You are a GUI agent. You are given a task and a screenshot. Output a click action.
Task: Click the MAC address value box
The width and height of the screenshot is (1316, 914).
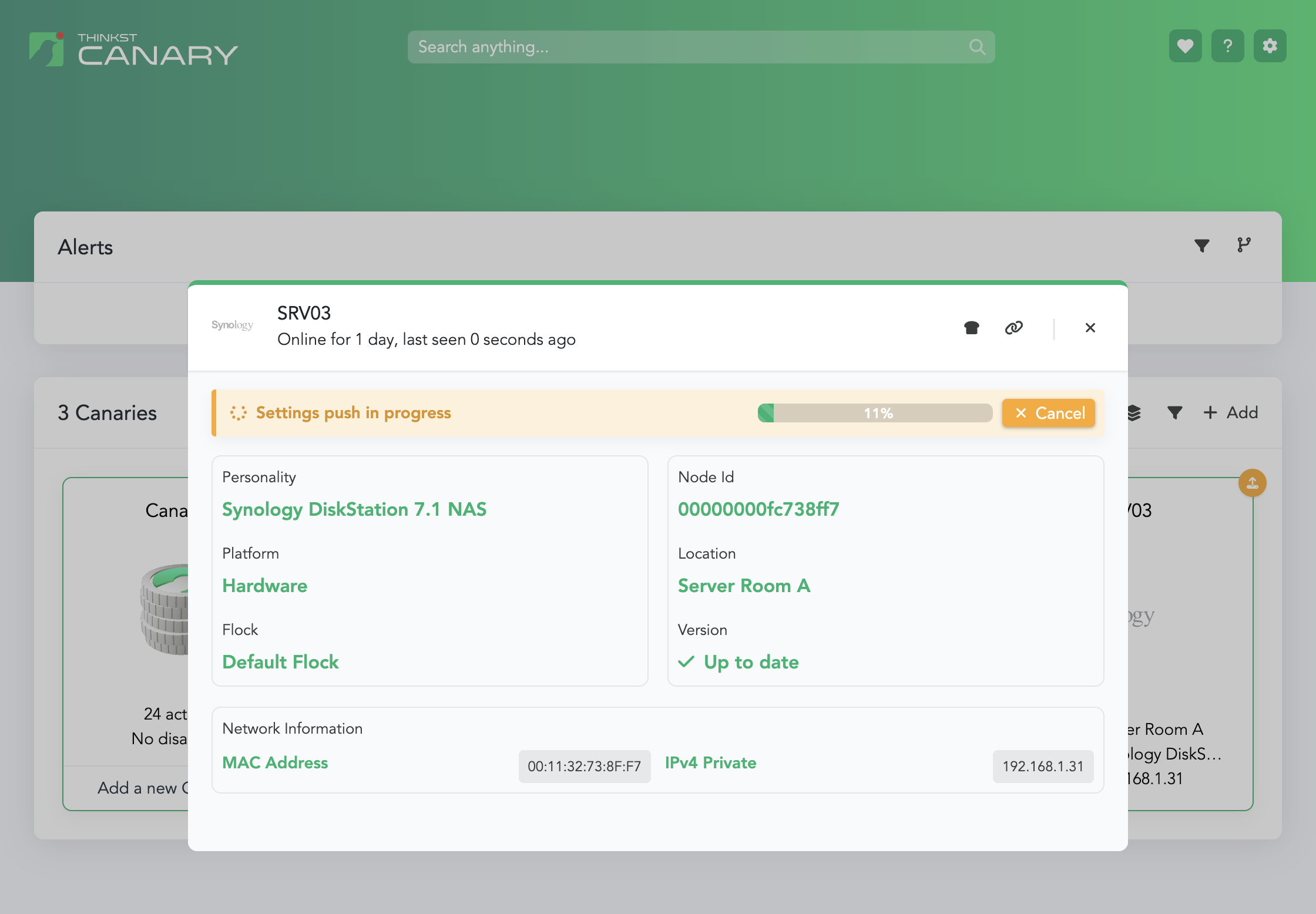pyautogui.click(x=584, y=767)
